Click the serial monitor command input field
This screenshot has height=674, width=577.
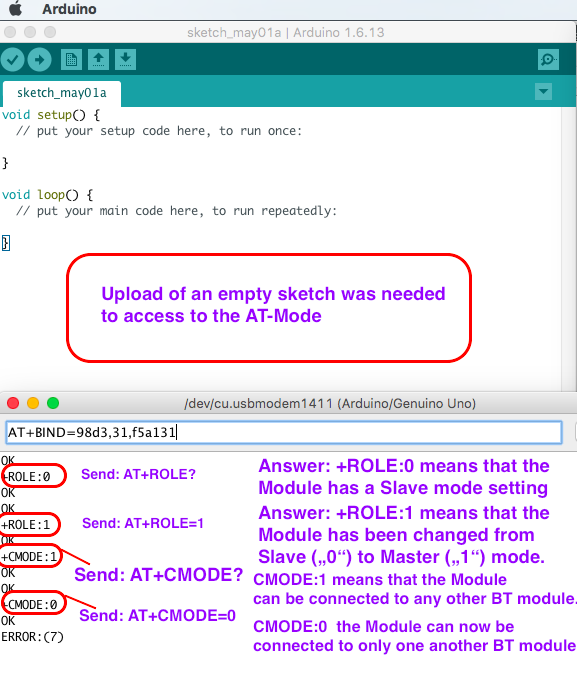tap(284, 432)
